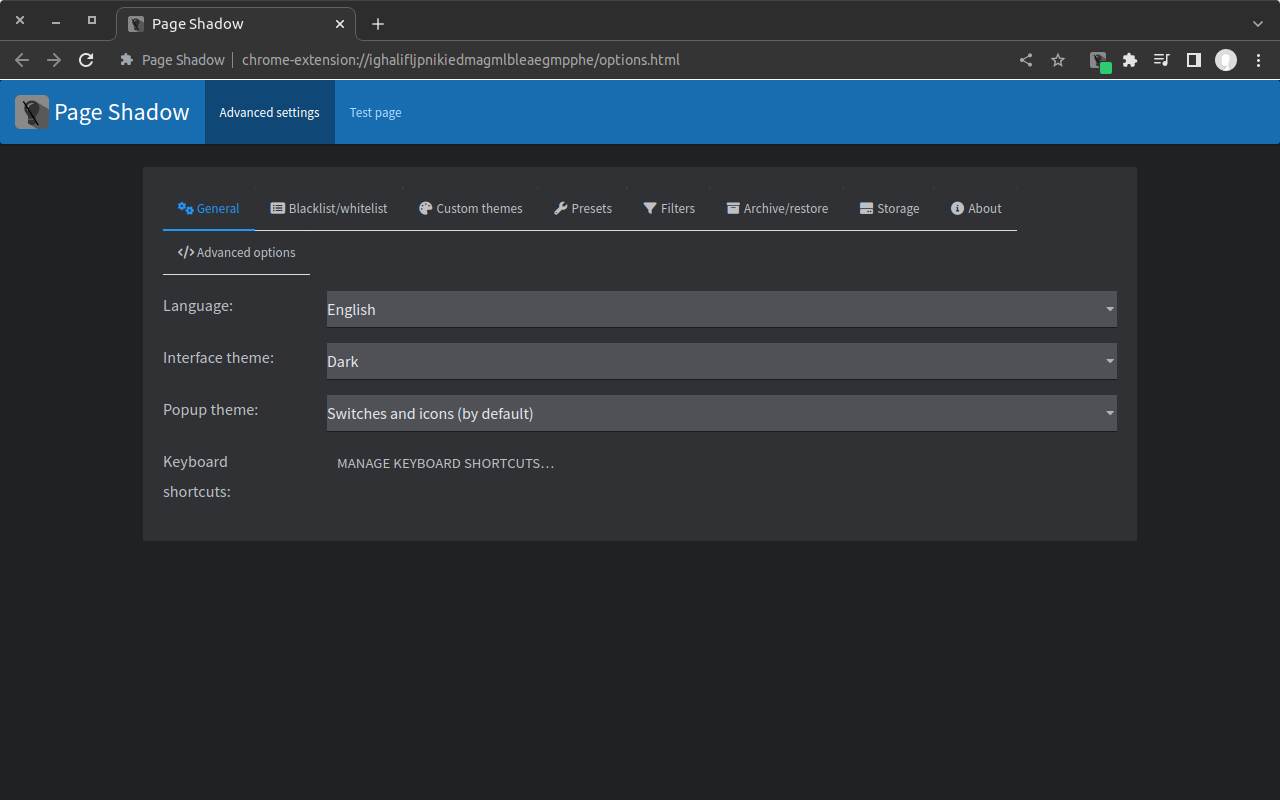
Task: Open the Blacklist/whitelist tab
Action: [x=329, y=209]
